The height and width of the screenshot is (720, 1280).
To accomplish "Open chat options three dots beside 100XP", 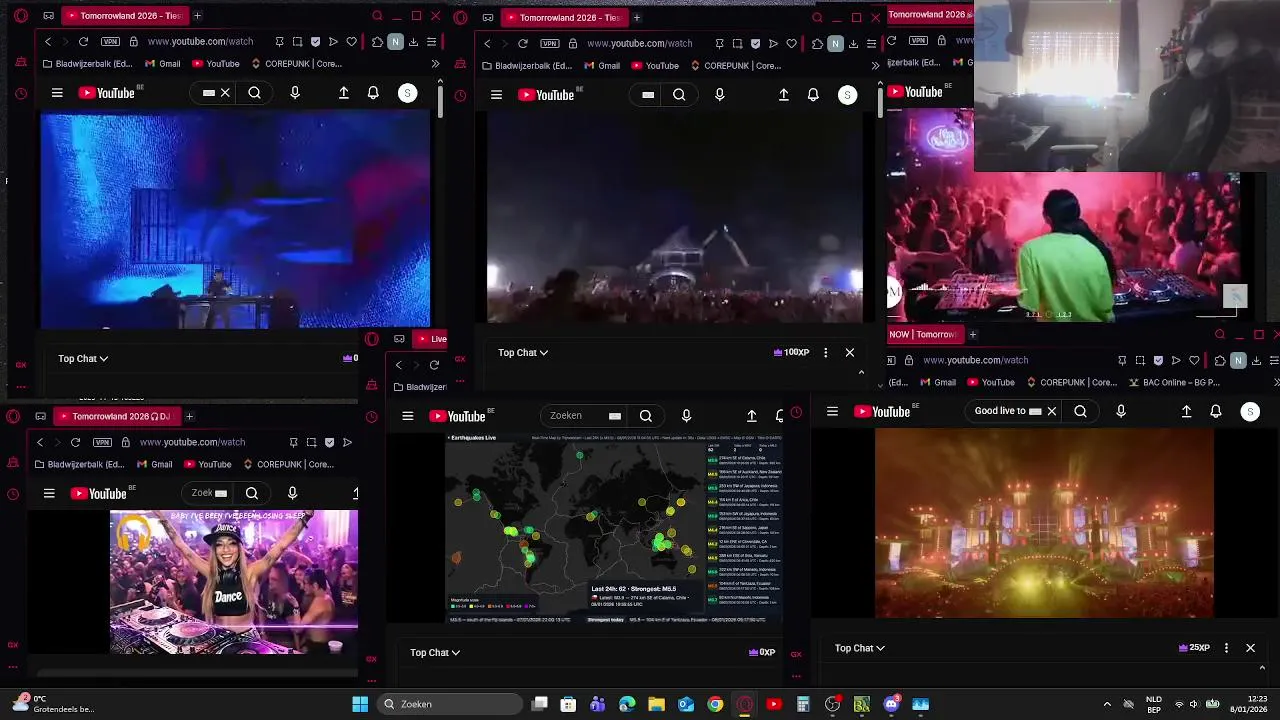I will click(x=825, y=352).
